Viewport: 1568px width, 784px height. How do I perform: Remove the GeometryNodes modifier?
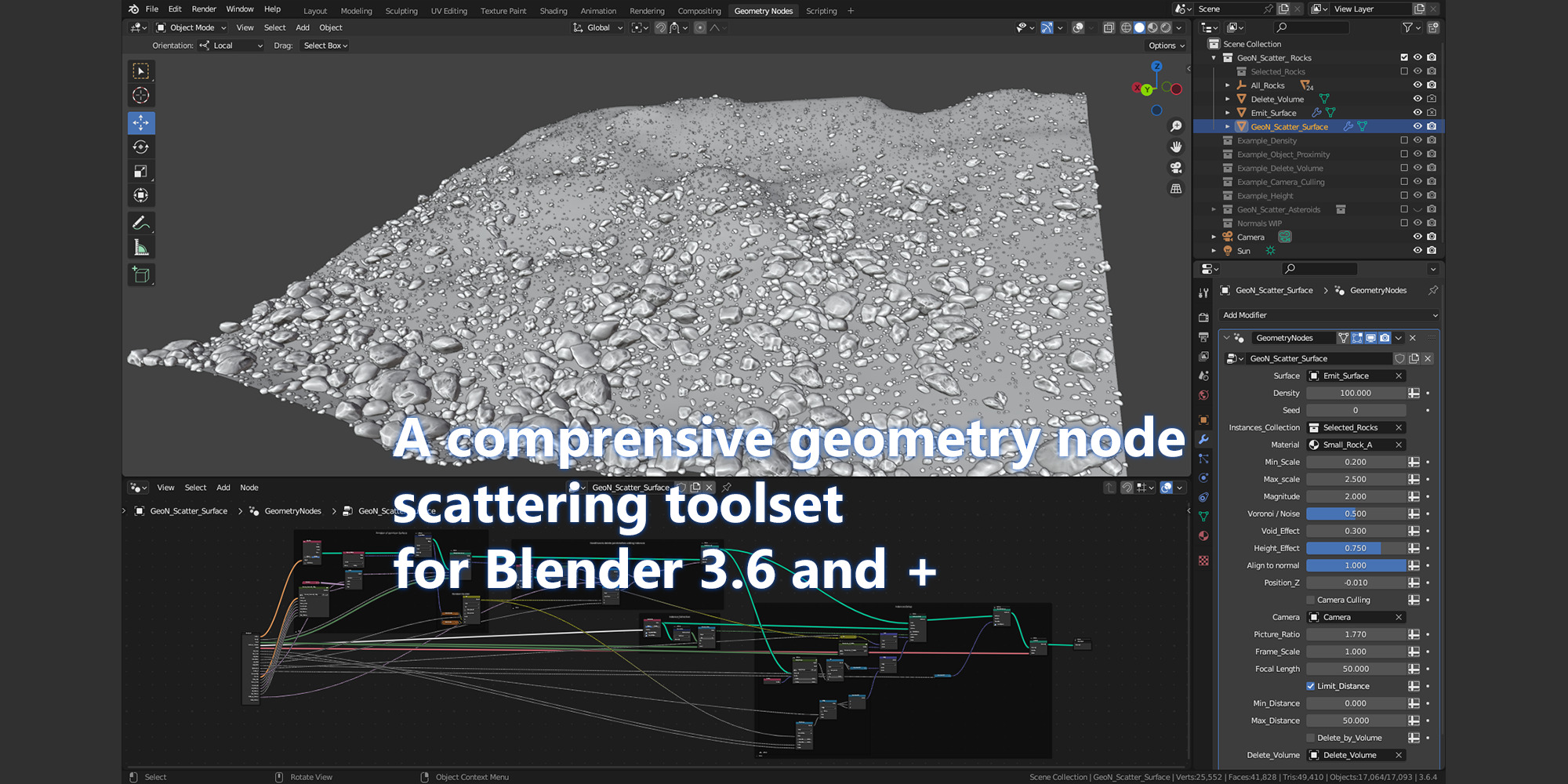1413,338
